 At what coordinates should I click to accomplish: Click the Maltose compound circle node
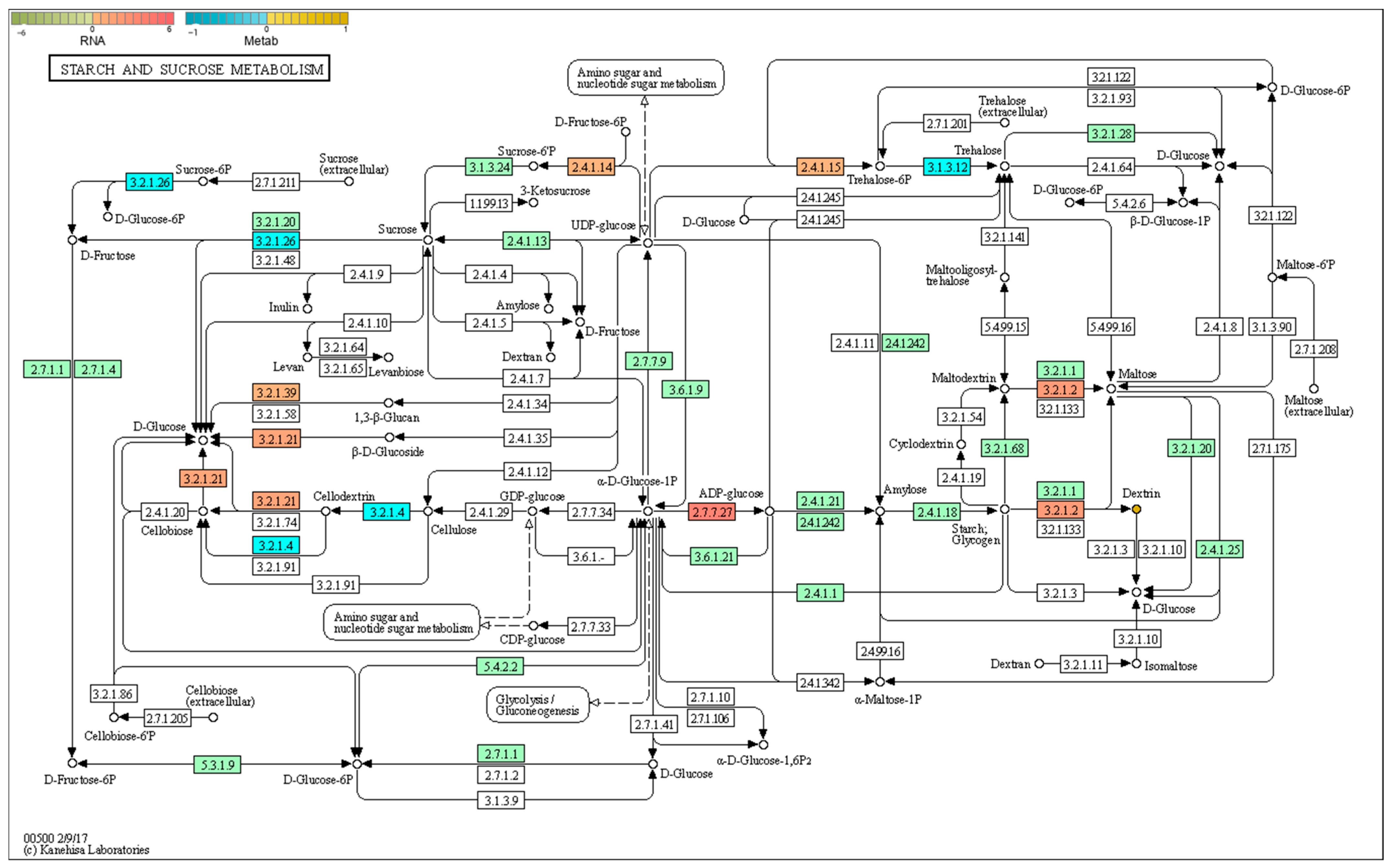tap(1111, 389)
